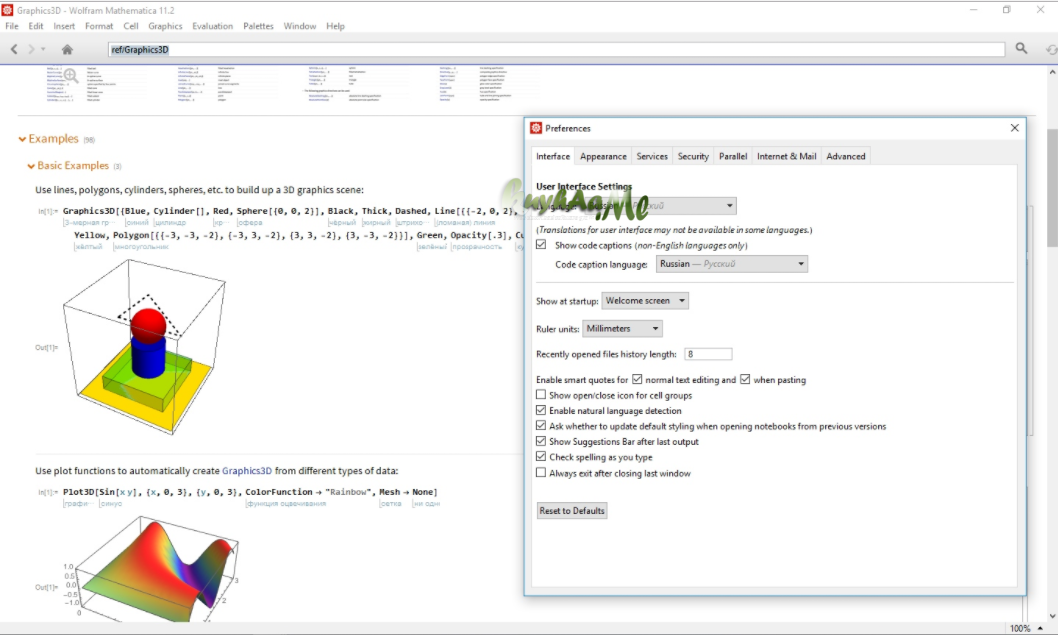Click the refresh icon beside search
This screenshot has height=635, width=1058.
tap(1051, 49)
